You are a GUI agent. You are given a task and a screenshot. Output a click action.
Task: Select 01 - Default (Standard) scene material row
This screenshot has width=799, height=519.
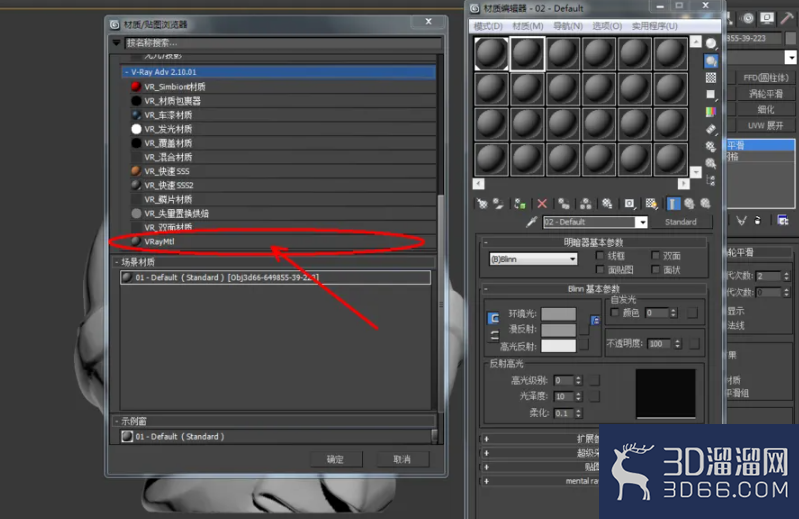click(275, 278)
